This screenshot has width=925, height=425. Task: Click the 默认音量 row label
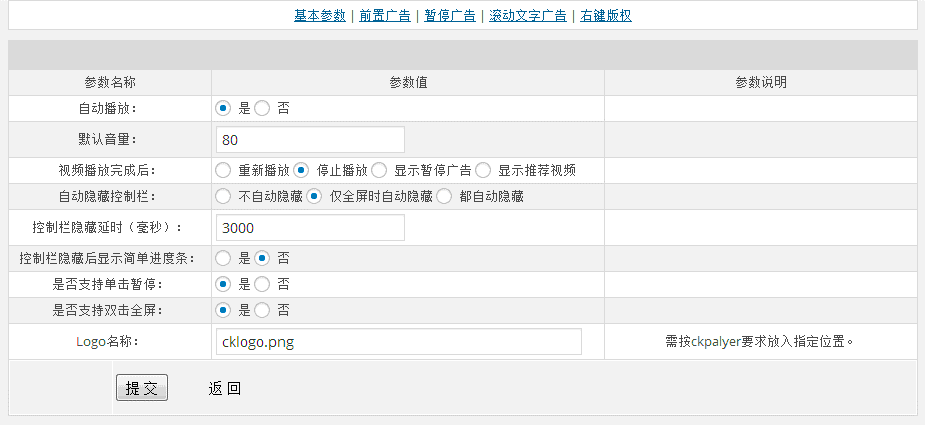(107, 140)
